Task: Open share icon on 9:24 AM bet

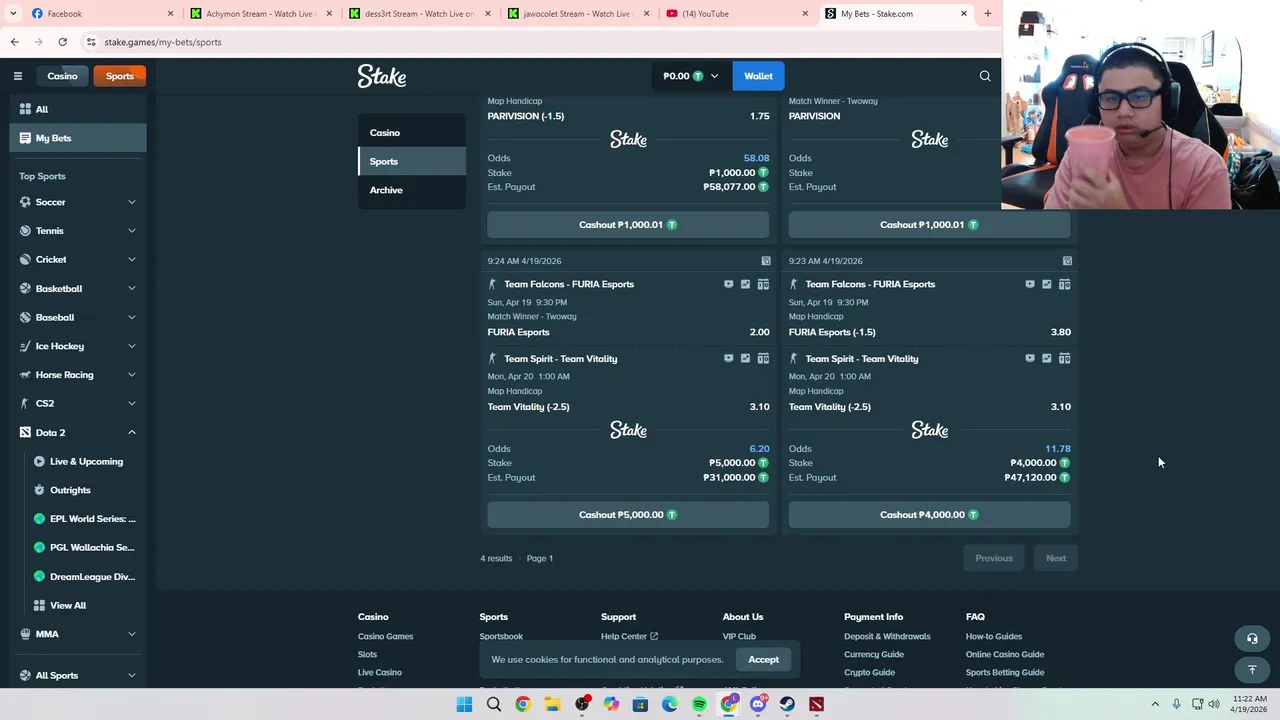Action: [x=766, y=261]
